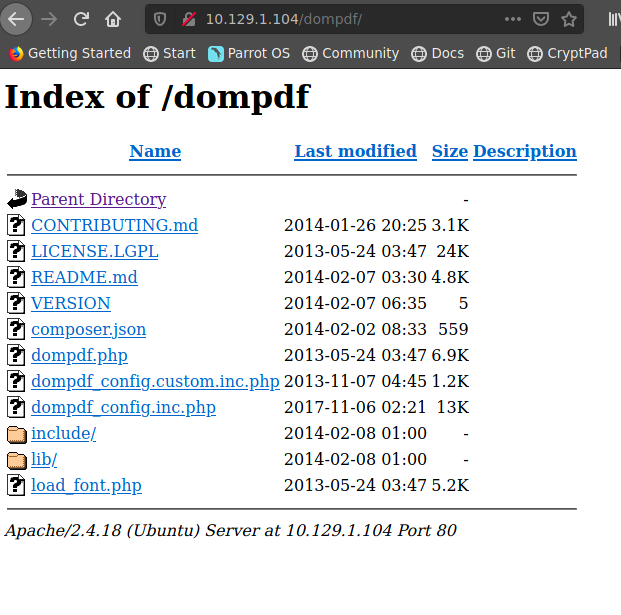
Task: Browse into the include/ directory
Action: pyautogui.click(x=63, y=433)
